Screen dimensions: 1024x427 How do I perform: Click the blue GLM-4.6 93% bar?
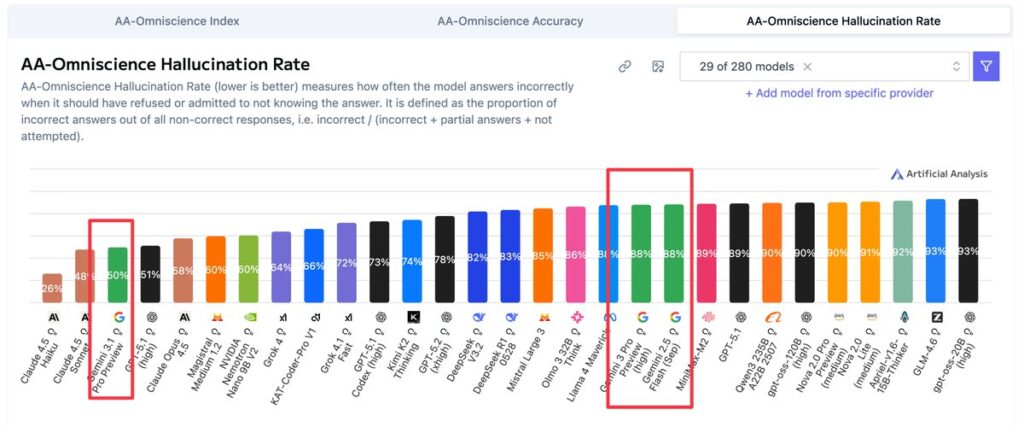coord(936,250)
